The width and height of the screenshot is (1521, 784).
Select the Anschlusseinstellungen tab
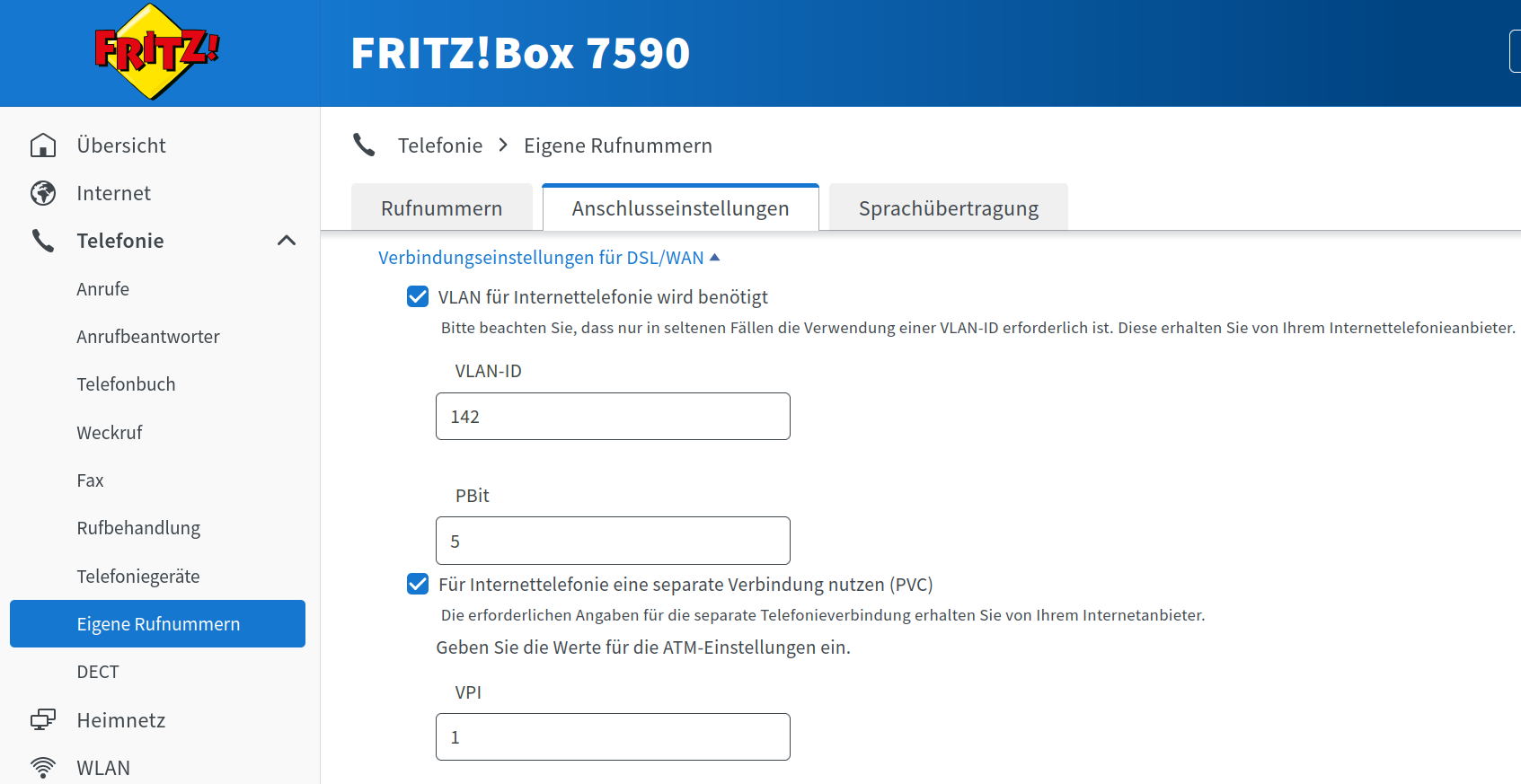(681, 207)
